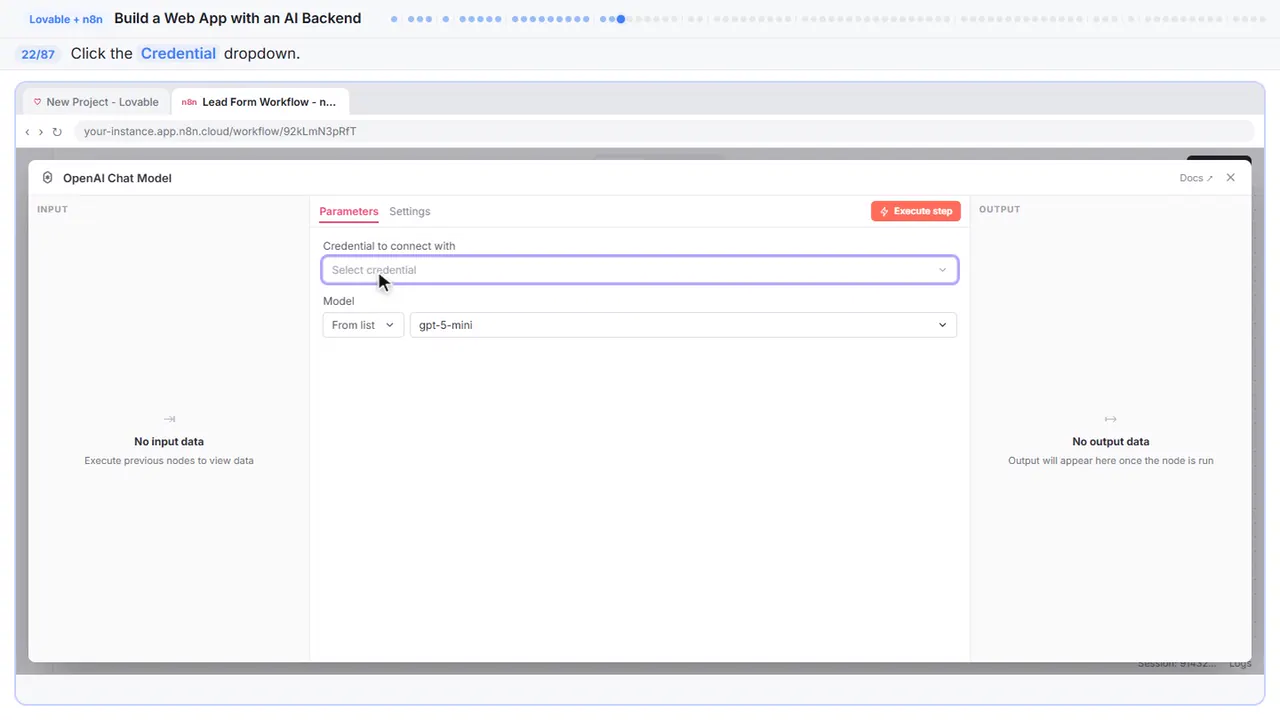The image size is (1280, 720).
Task: Click the Execute step button
Action: click(x=916, y=211)
